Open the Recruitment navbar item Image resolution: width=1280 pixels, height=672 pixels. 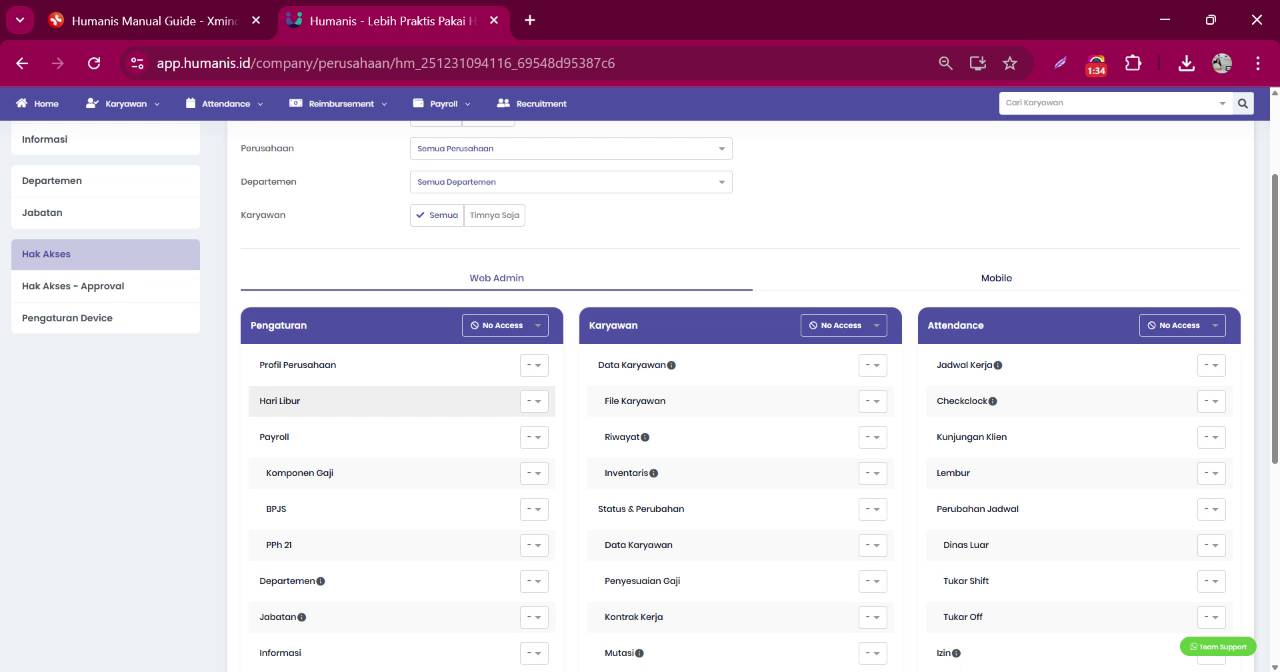tap(531, 103)
